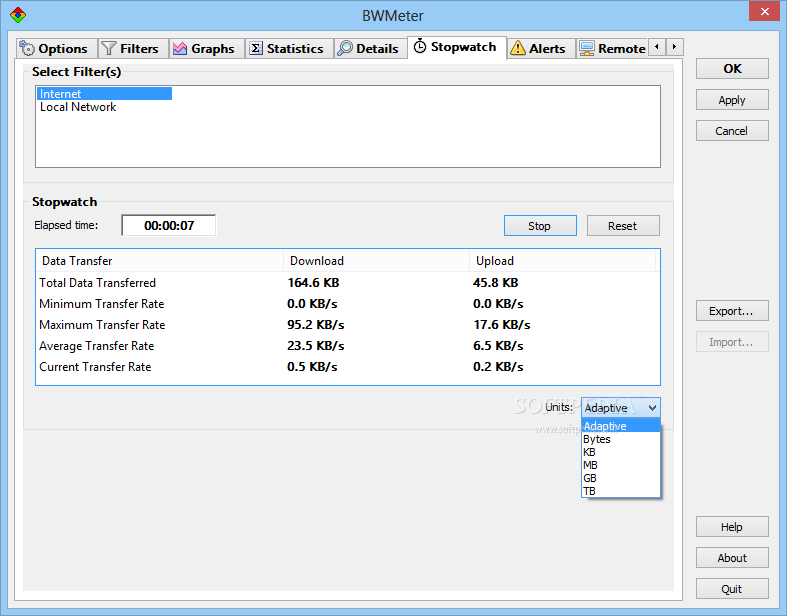Screen dimensions: 787x616
Task: Reset the stopwatch
Action: [623, 226]
